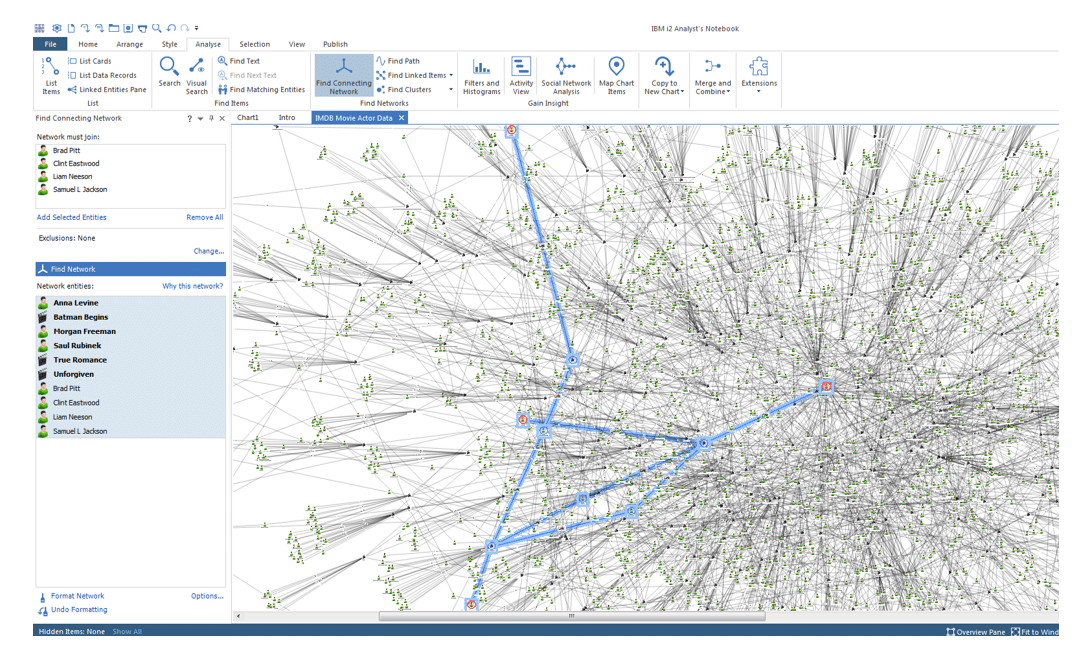Screen dimensions: 1087x655
Task: Click Find Linked Items button
Action: click(411, 76)
